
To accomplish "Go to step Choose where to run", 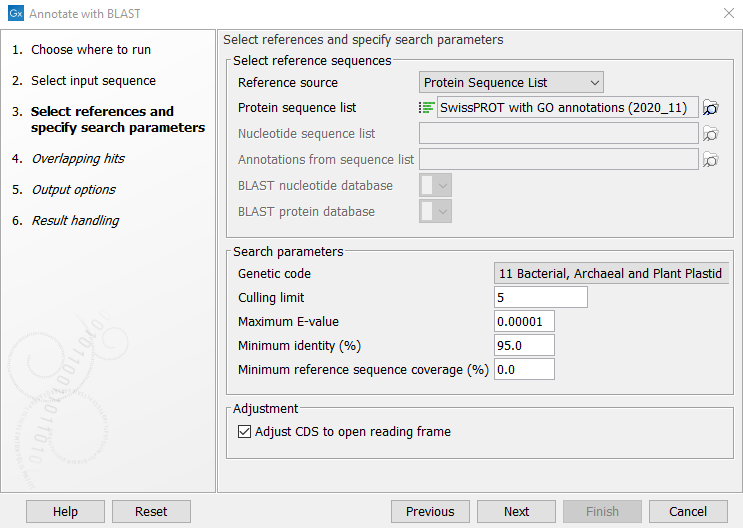I will click(x=91, y=49).
